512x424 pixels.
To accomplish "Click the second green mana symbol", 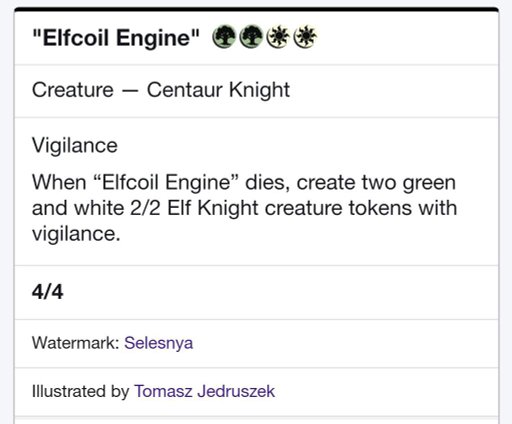I will pyautogui.click(x=251, y=37).
